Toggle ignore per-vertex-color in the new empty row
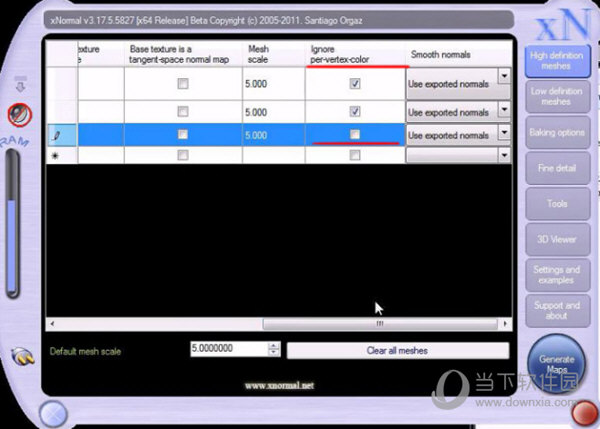 click(x=355, y=155)
